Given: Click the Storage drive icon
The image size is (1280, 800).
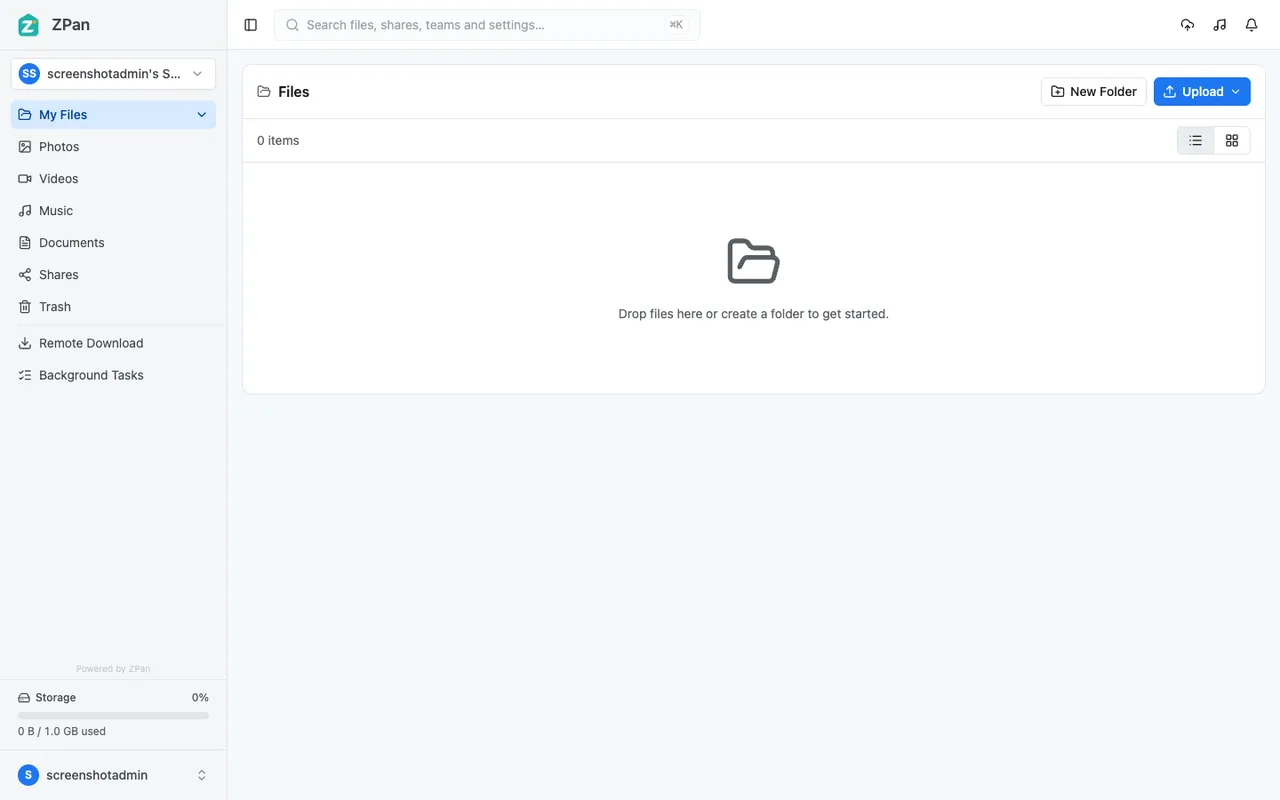Looking at the screenshot, I should [24, 698].
